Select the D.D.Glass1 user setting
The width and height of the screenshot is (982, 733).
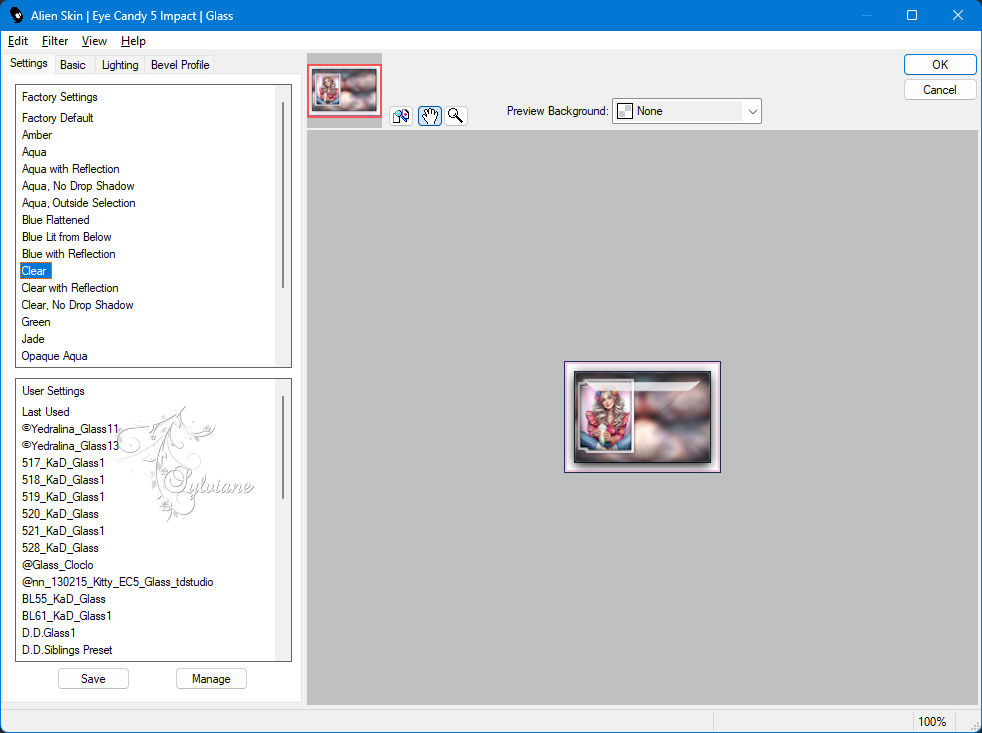(48, 633)
